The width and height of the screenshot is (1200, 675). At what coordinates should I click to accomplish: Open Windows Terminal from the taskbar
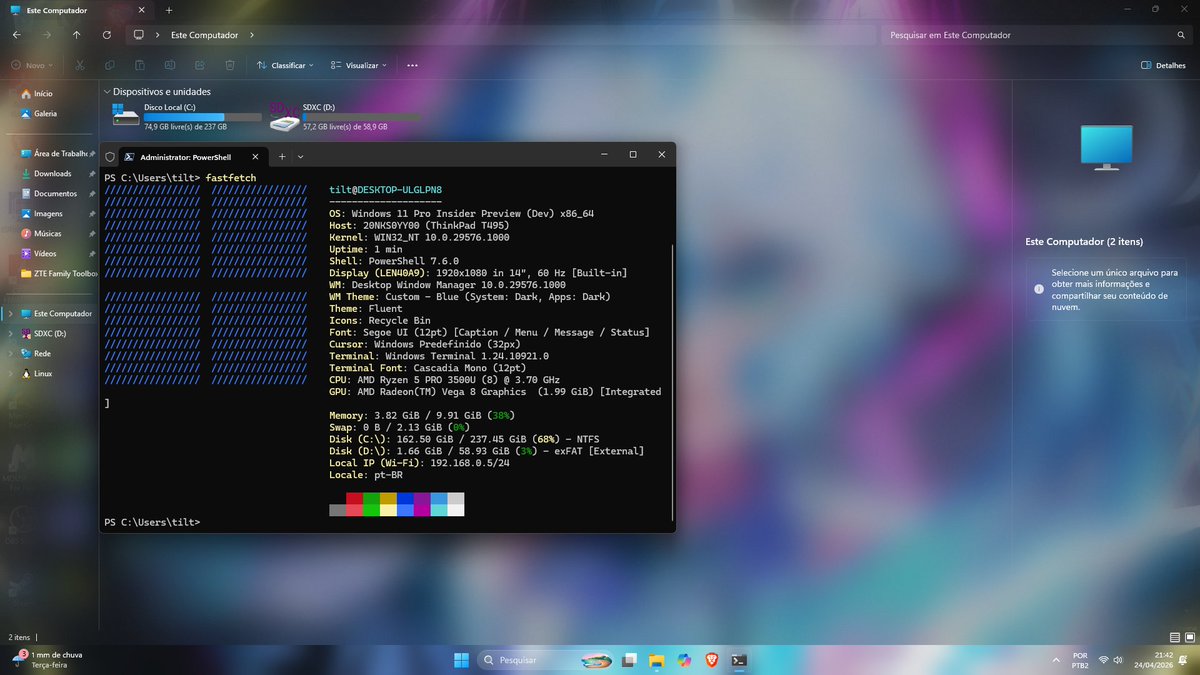tap(738, 660)
